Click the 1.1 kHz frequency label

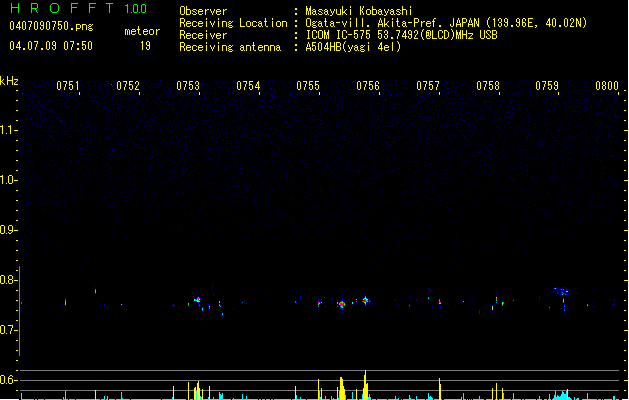click(8, 130)
